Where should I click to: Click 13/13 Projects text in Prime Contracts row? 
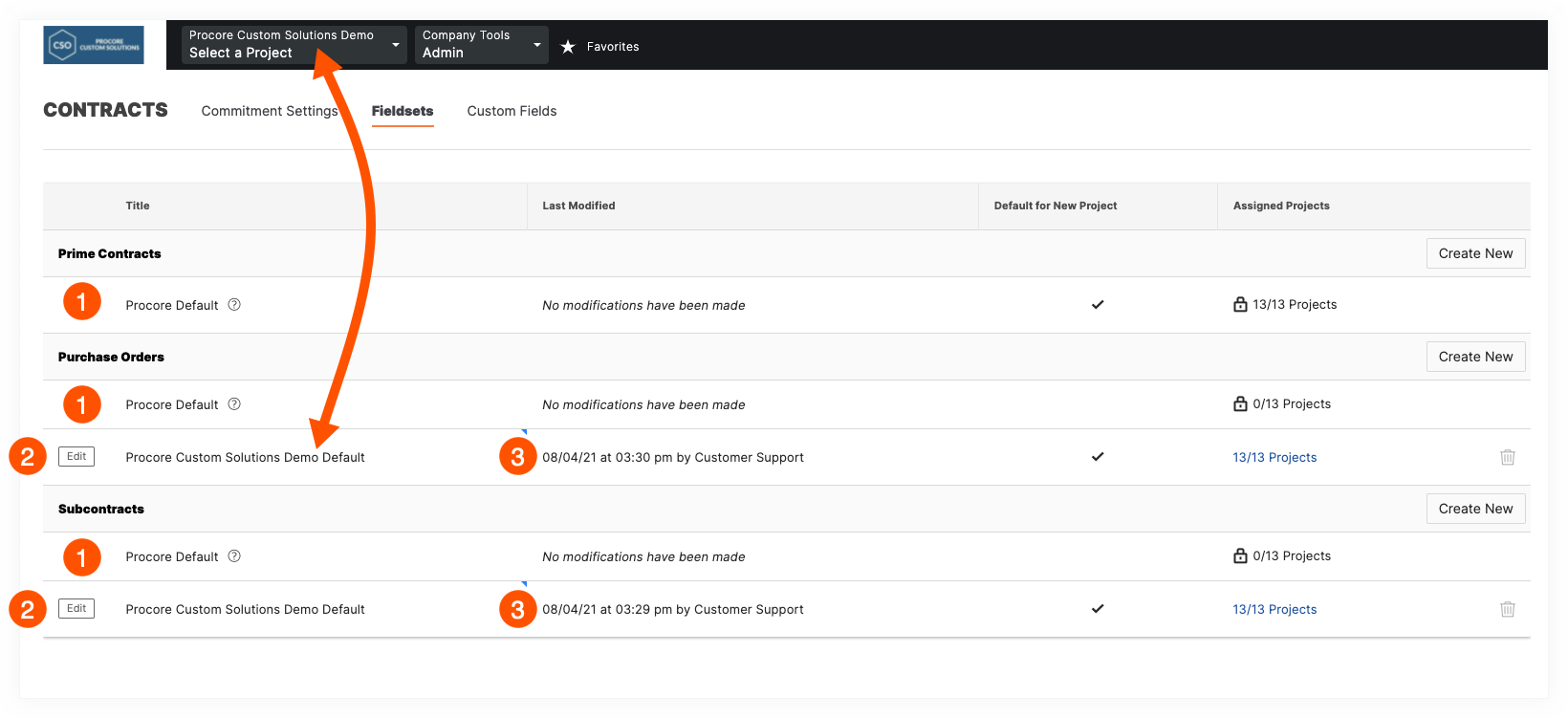tap(1295, 305)
